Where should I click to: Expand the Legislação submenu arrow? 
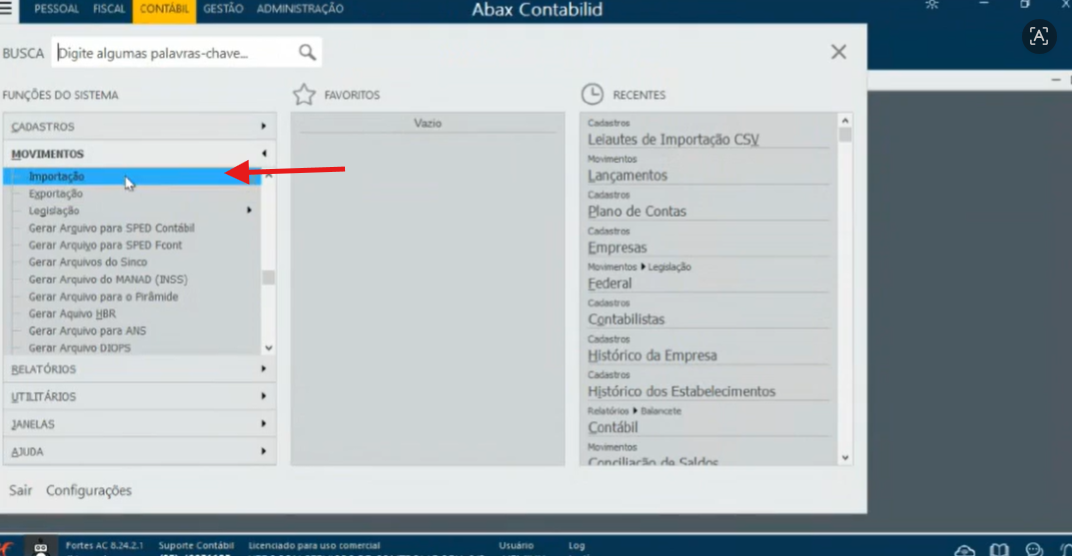click(250, 211)
